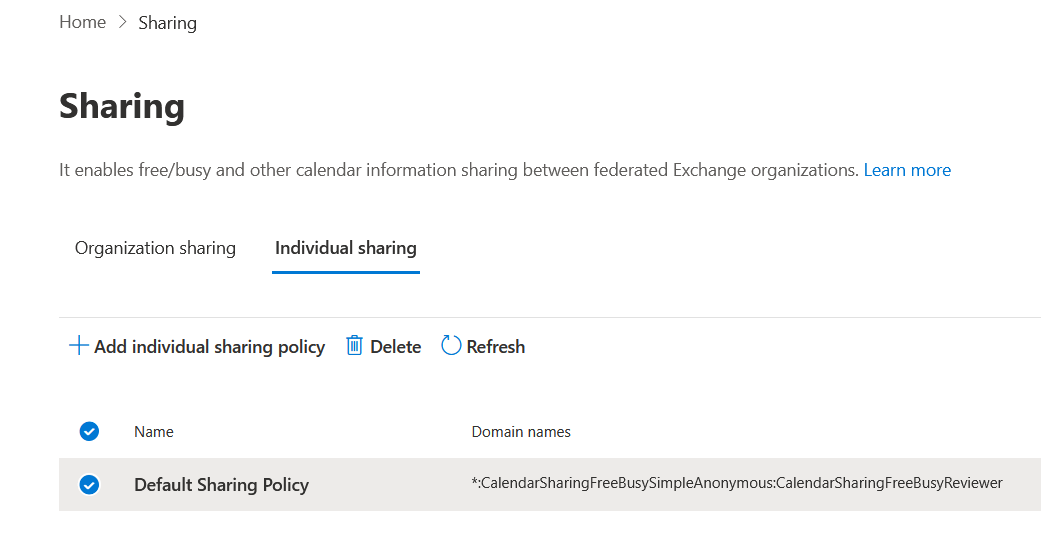Click the plus icon for adding policy

pyautogui.click(x=78, y=346)
